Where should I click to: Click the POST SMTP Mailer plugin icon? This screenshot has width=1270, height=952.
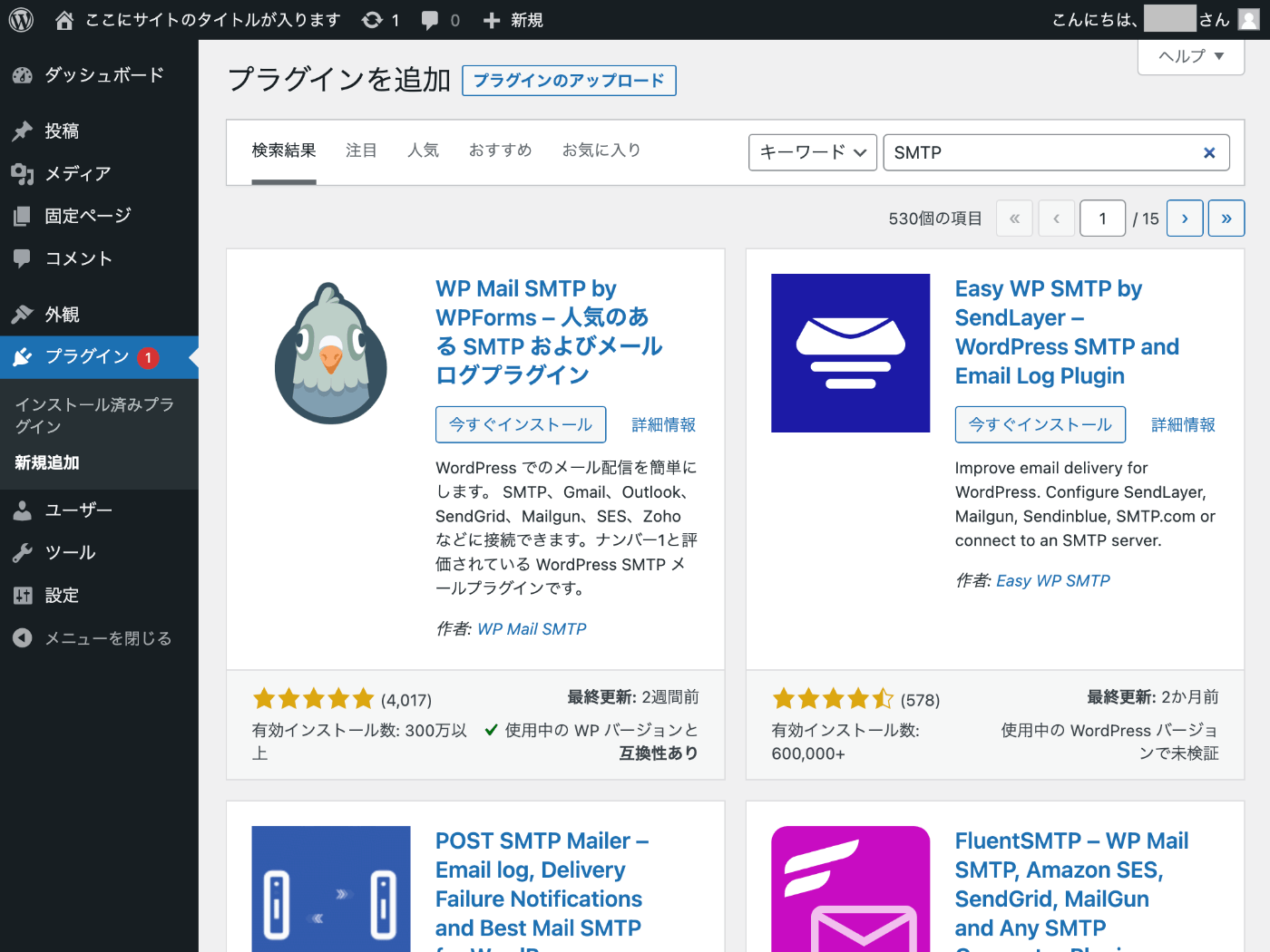[x=331, y=889]
